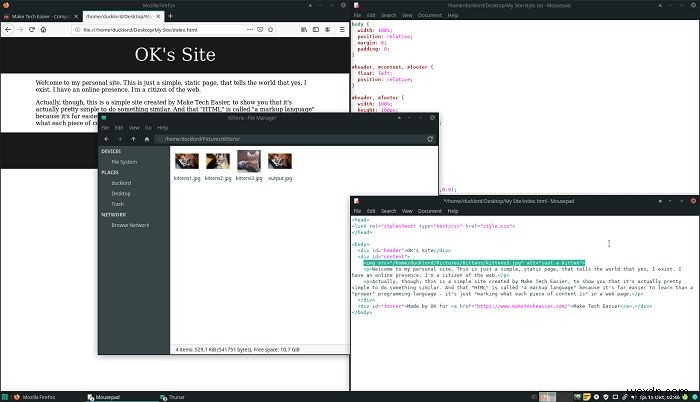Go back in Firefox history

tap(8, 29)
